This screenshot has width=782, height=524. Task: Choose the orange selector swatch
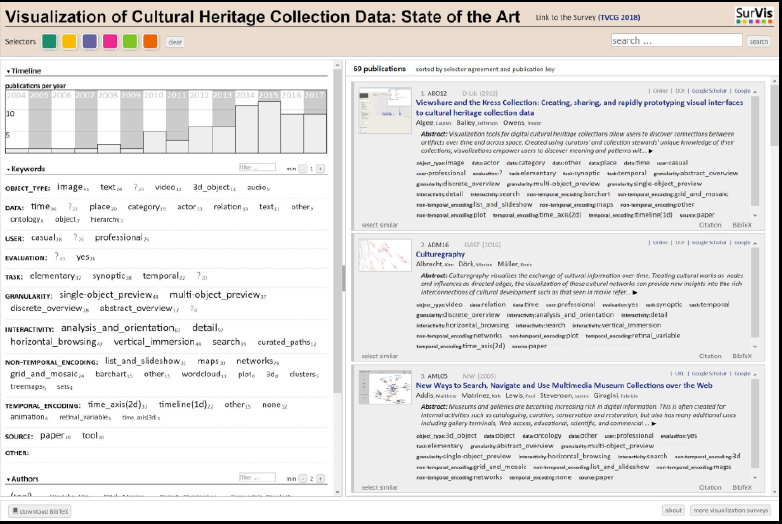pos(150,42)
